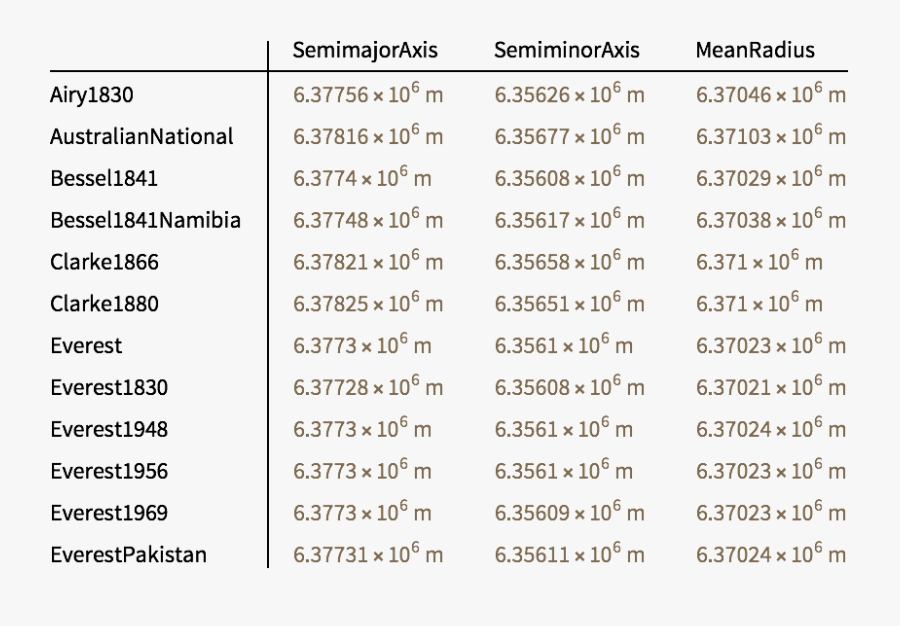
Task: Select Everest1830 mean radius value 6.37021
Action: tap(771, 387)
